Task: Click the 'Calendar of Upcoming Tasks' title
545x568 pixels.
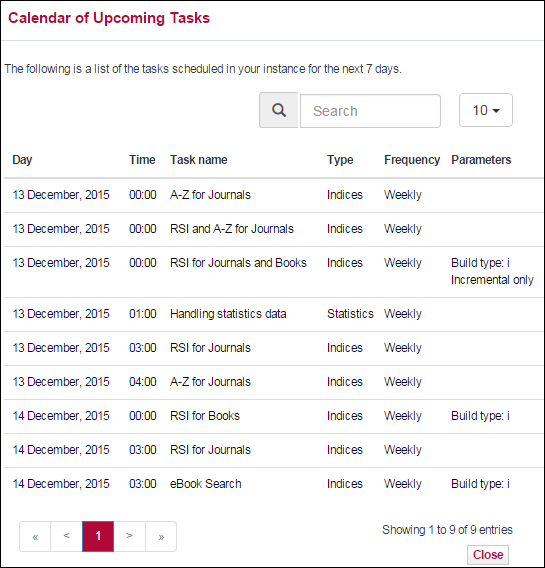Action: coord(109,18)
